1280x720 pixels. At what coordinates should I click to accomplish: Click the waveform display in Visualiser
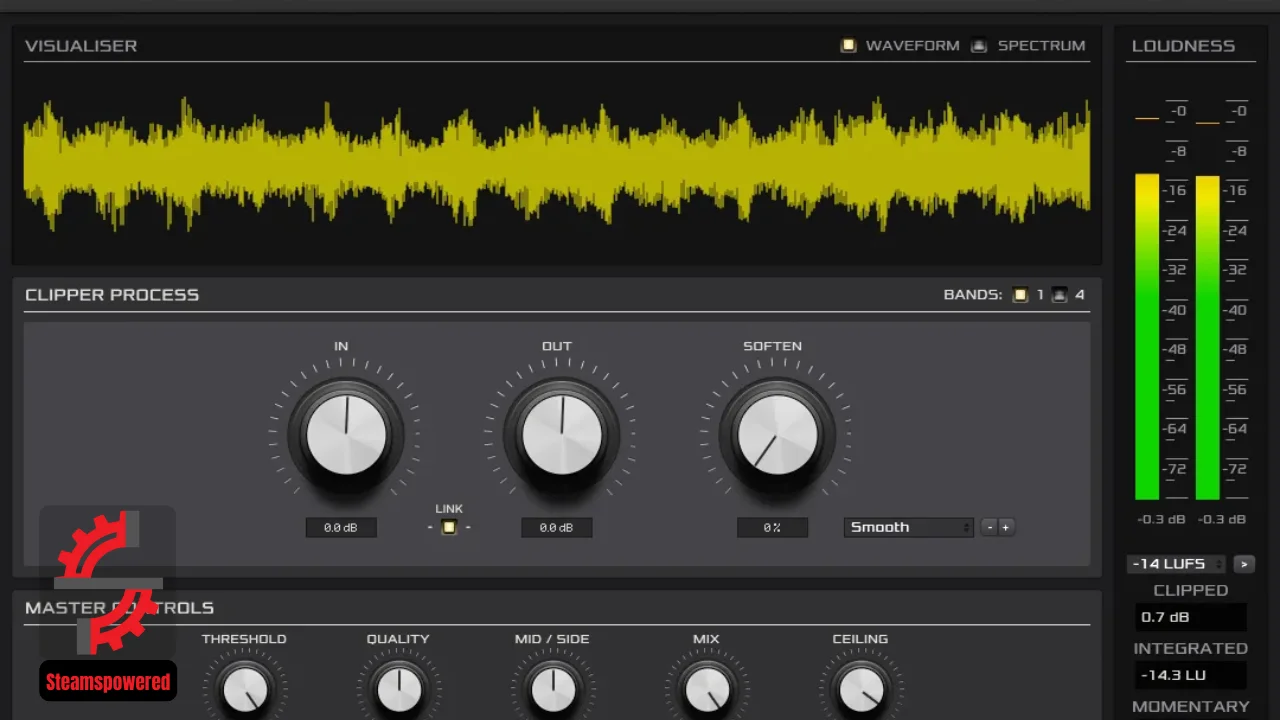click(x=557, y=163)
